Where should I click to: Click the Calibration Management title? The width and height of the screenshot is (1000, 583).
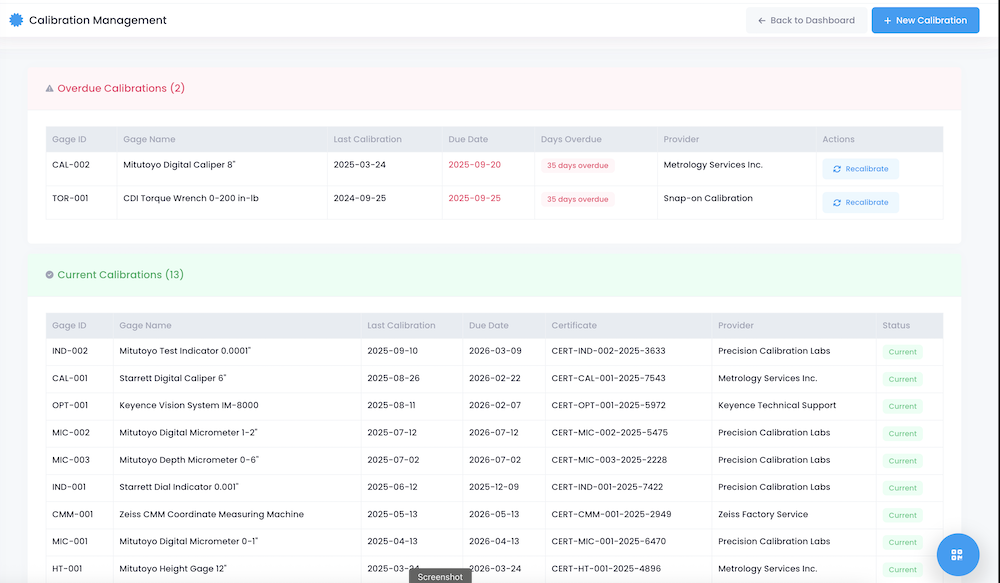[98, 20]
